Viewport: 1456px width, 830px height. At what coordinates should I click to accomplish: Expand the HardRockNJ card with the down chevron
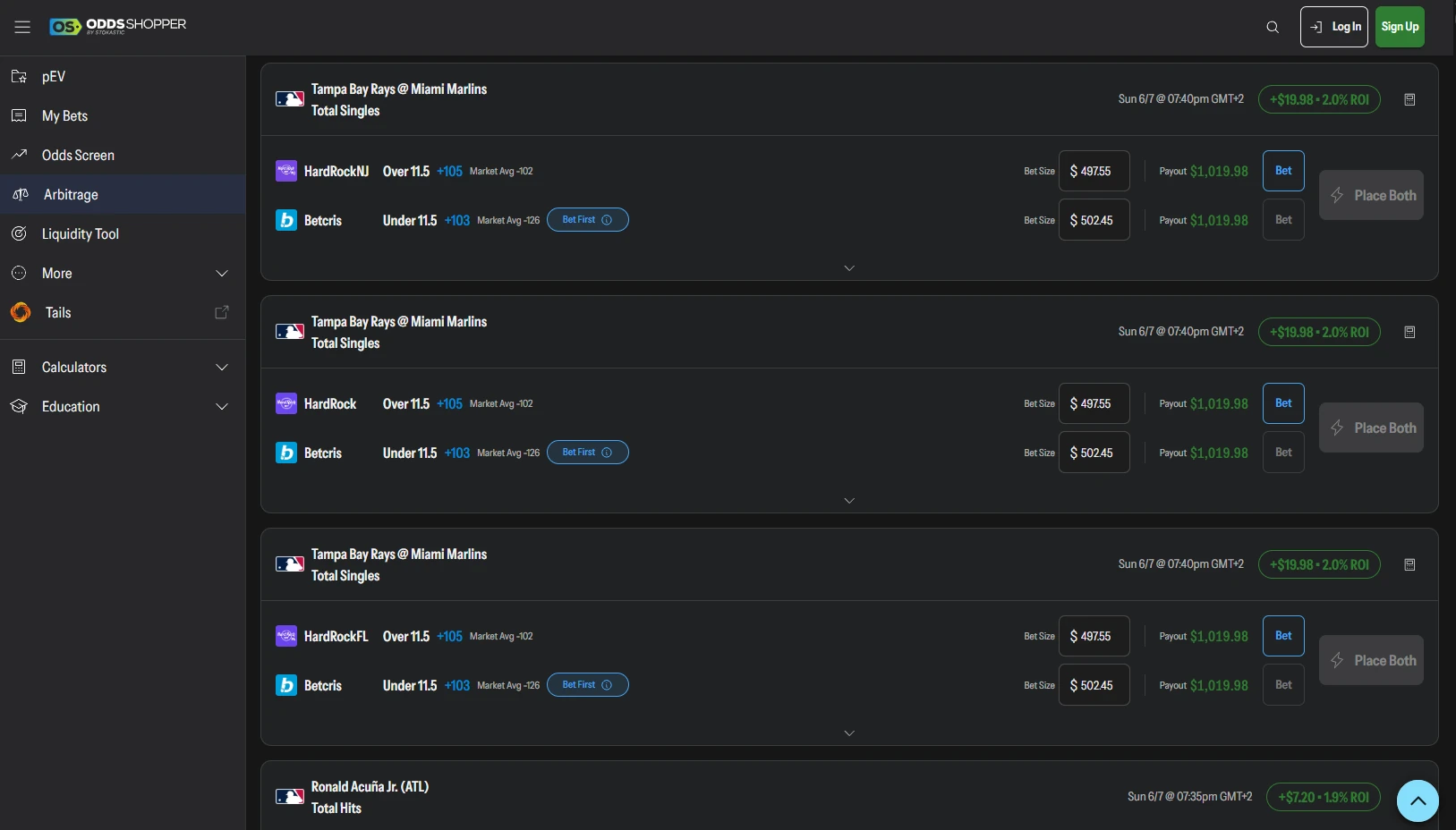(x=849, y=268)
